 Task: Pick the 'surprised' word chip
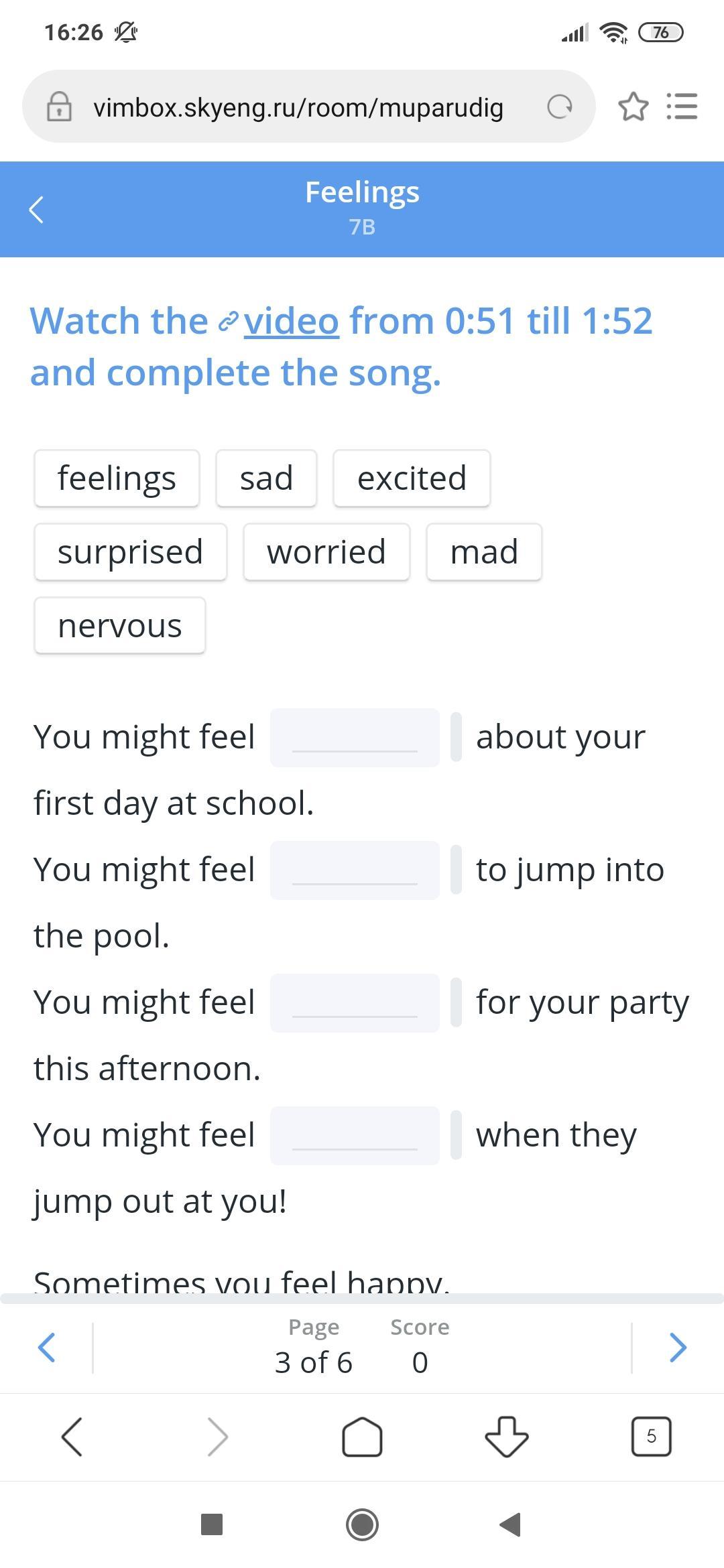click(x=131, y=552)
